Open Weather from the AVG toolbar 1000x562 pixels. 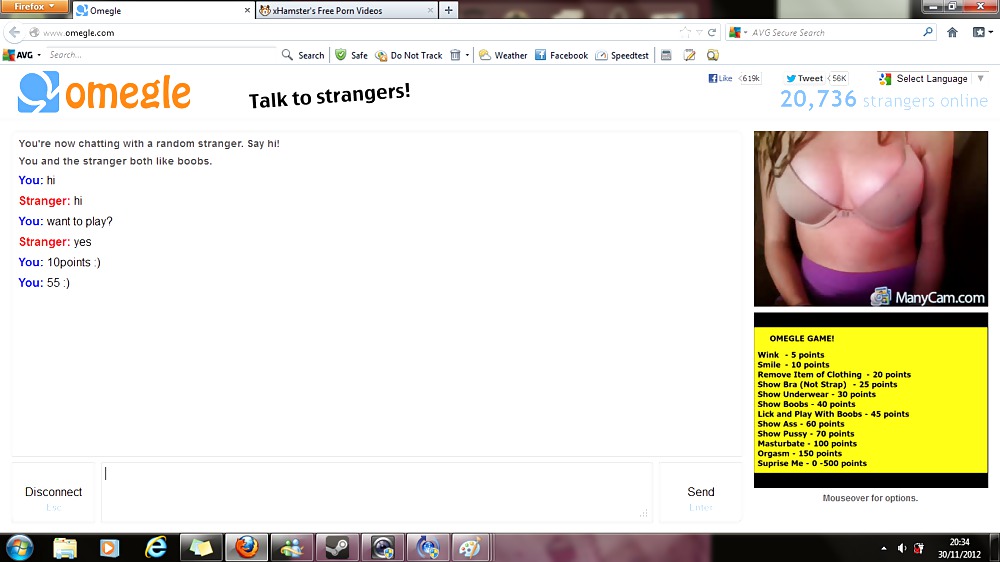pyautogui.click(x=503, y=55)
